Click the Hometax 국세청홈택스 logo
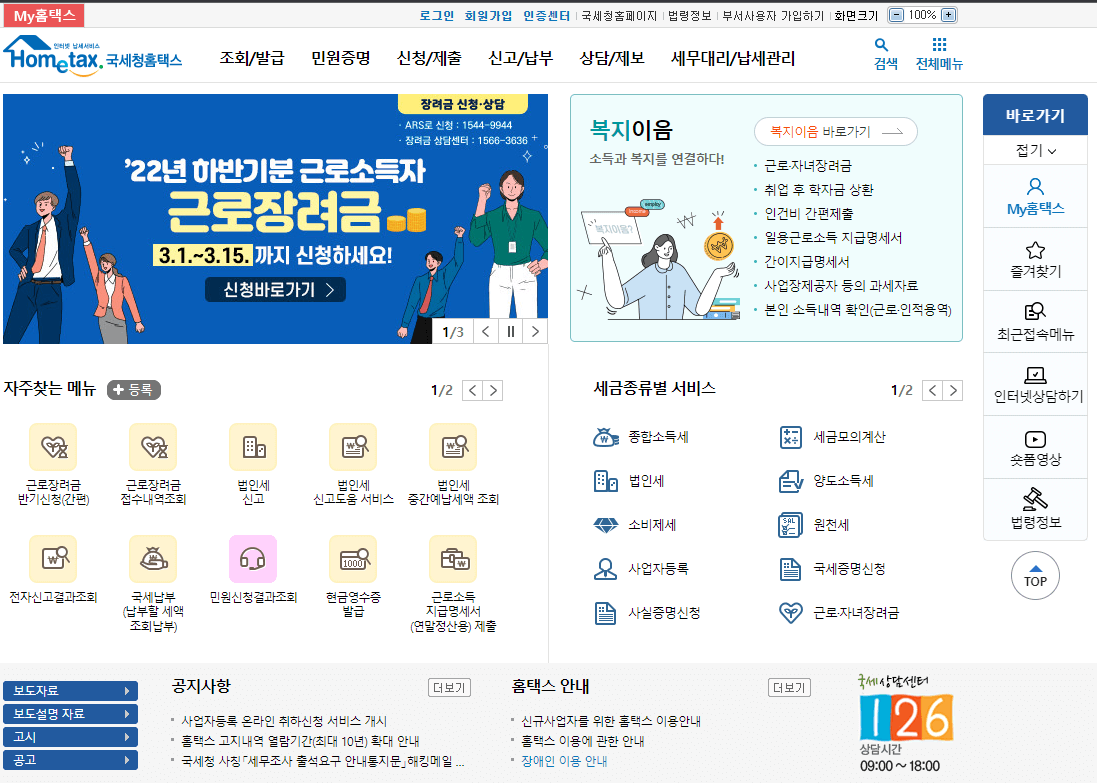Viewport: 1097px width, 783px height. 92,56
